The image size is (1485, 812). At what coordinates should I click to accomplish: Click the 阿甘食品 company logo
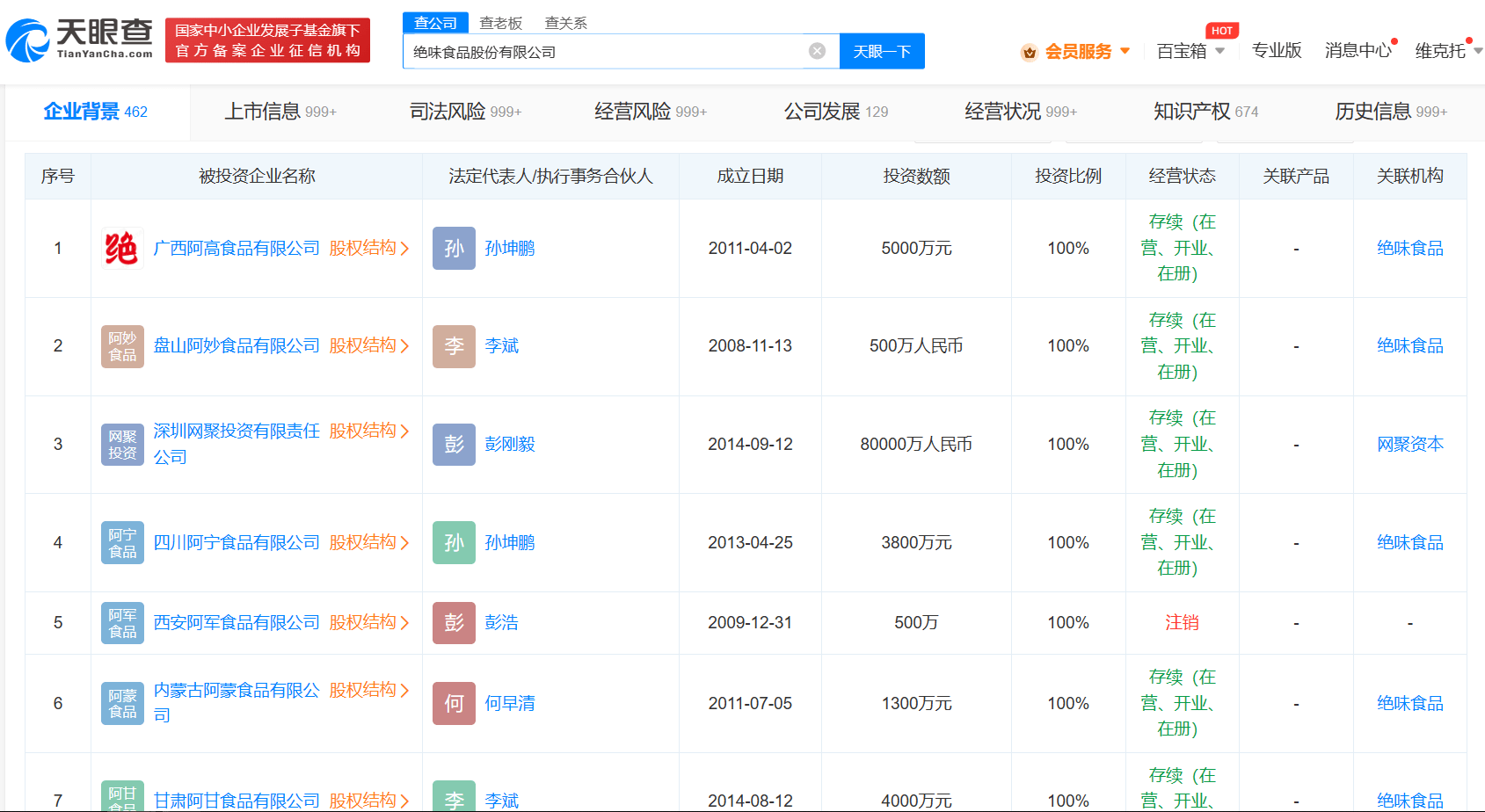[122, 798]
